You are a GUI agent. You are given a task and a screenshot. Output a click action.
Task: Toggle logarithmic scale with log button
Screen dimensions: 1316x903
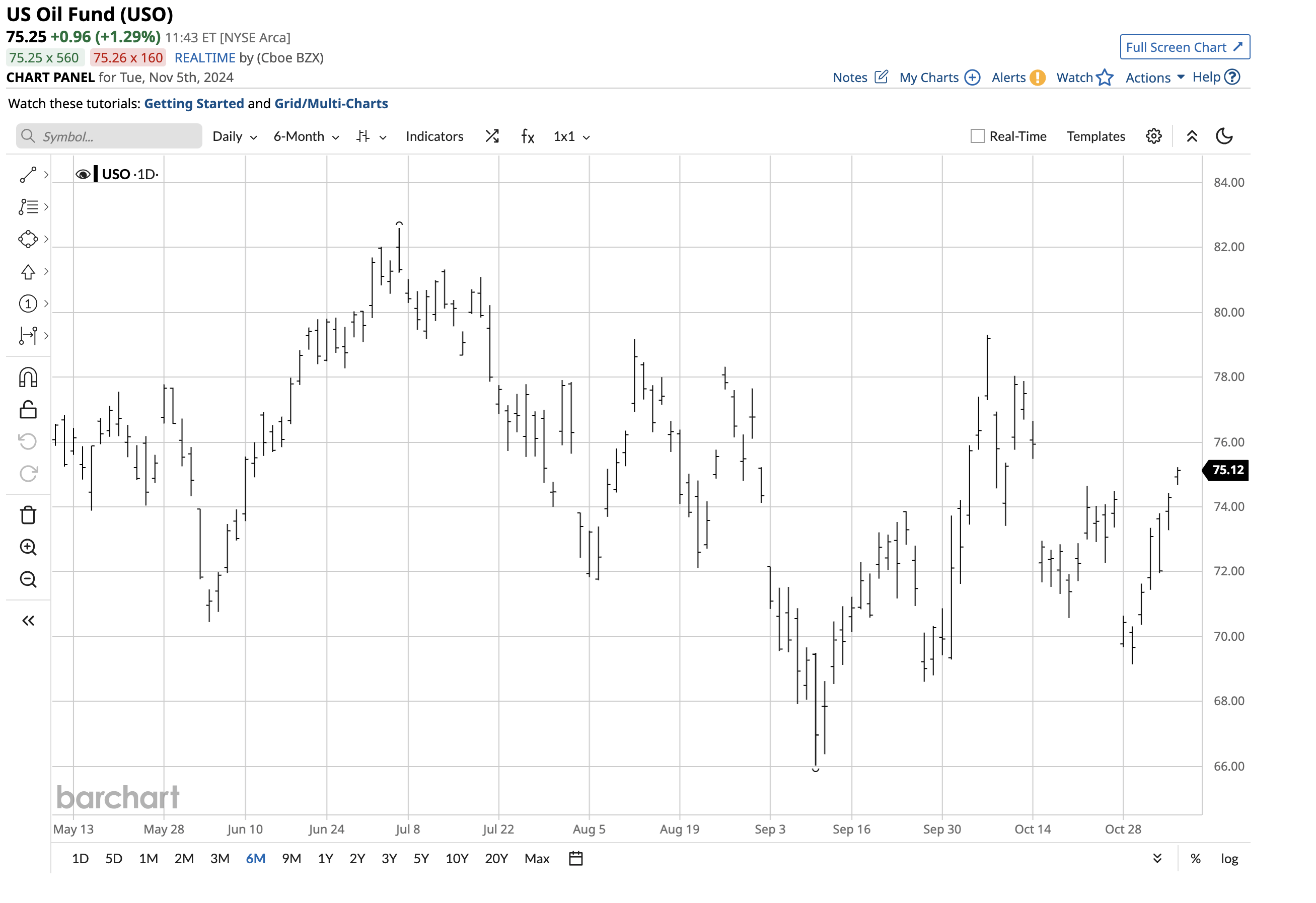click(x=1229, y=858)
